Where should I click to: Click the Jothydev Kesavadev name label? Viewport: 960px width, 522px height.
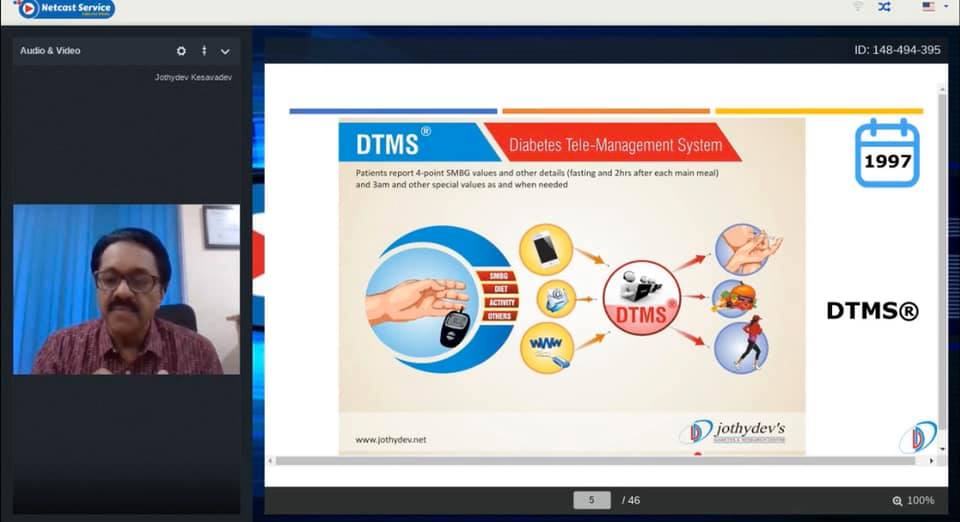tap(193, 78)
